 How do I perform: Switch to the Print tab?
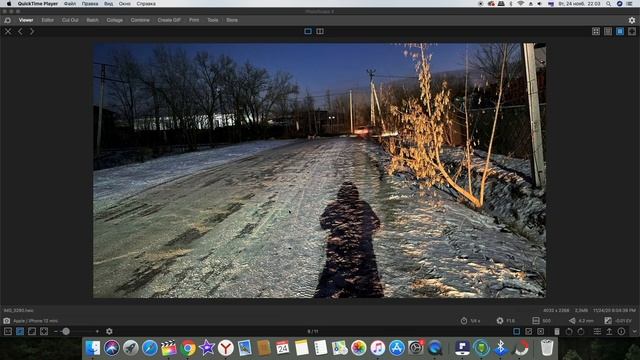click(194, 20)
